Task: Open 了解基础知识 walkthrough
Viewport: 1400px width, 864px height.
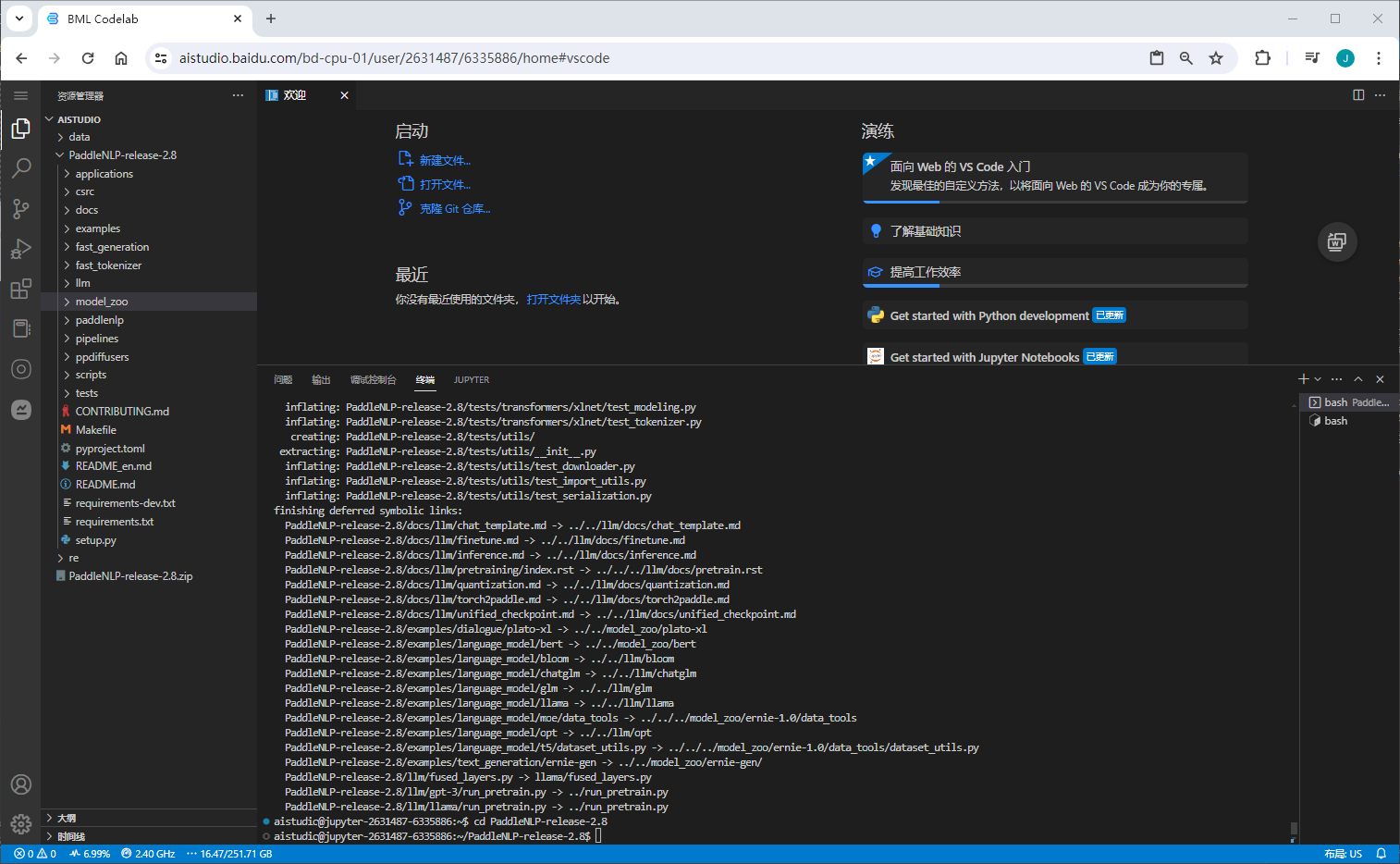Action: coord(1055,231)
